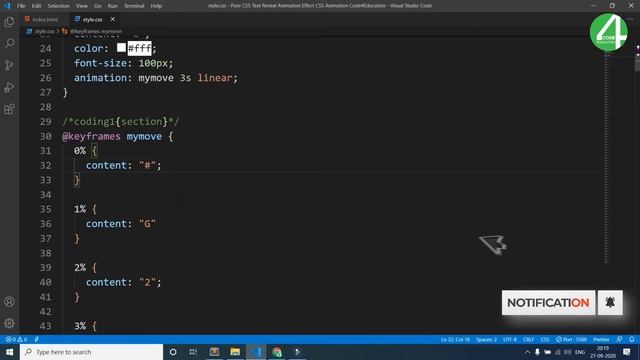This screenshot has height=360, width=640.
Task: Click the VS Code logo in title bar
Action: (x=7, y=6)
